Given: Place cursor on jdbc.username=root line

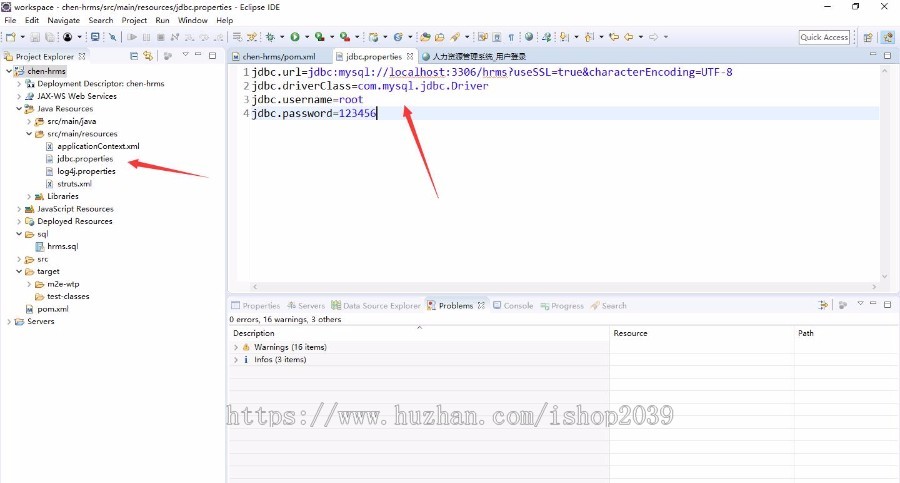Looking at the screenshot, I should coord(307,99).
